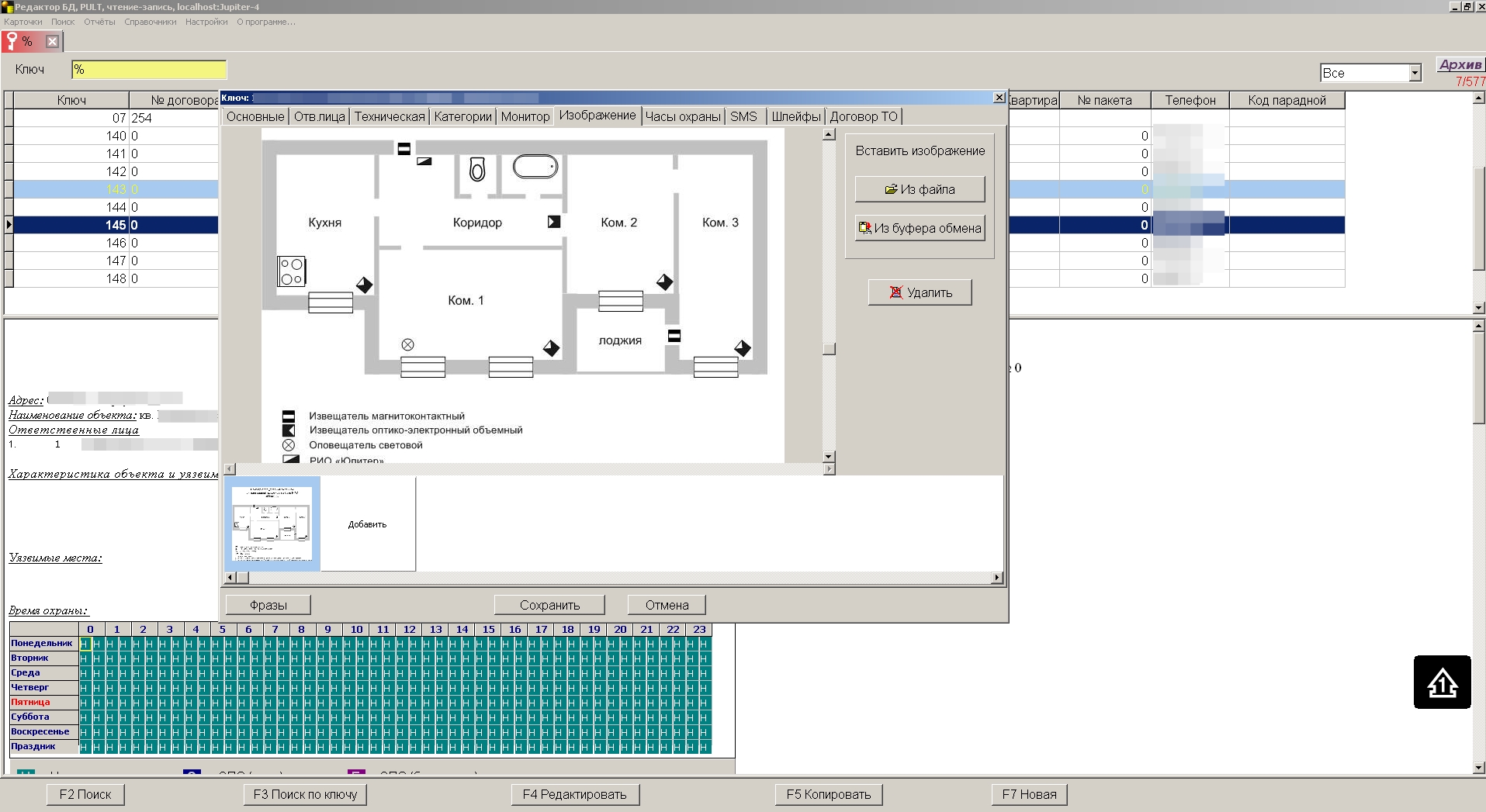The image size is (1486, 812).
Task: Click the light siren symbol in Ком. 1
Action: click(408, 344)
